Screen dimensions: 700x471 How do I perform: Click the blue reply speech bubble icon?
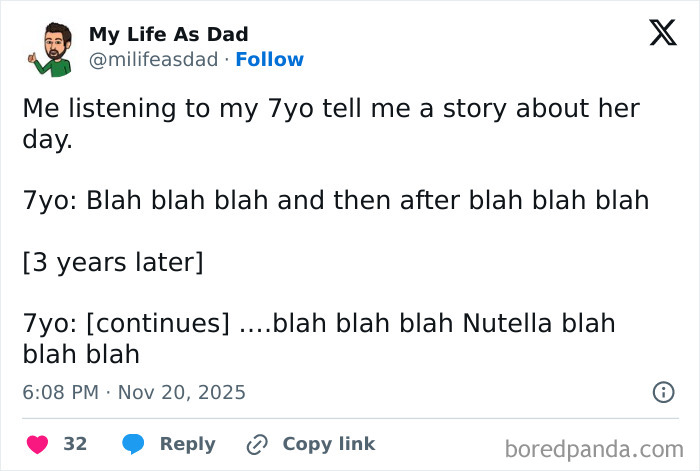point(133,443)
